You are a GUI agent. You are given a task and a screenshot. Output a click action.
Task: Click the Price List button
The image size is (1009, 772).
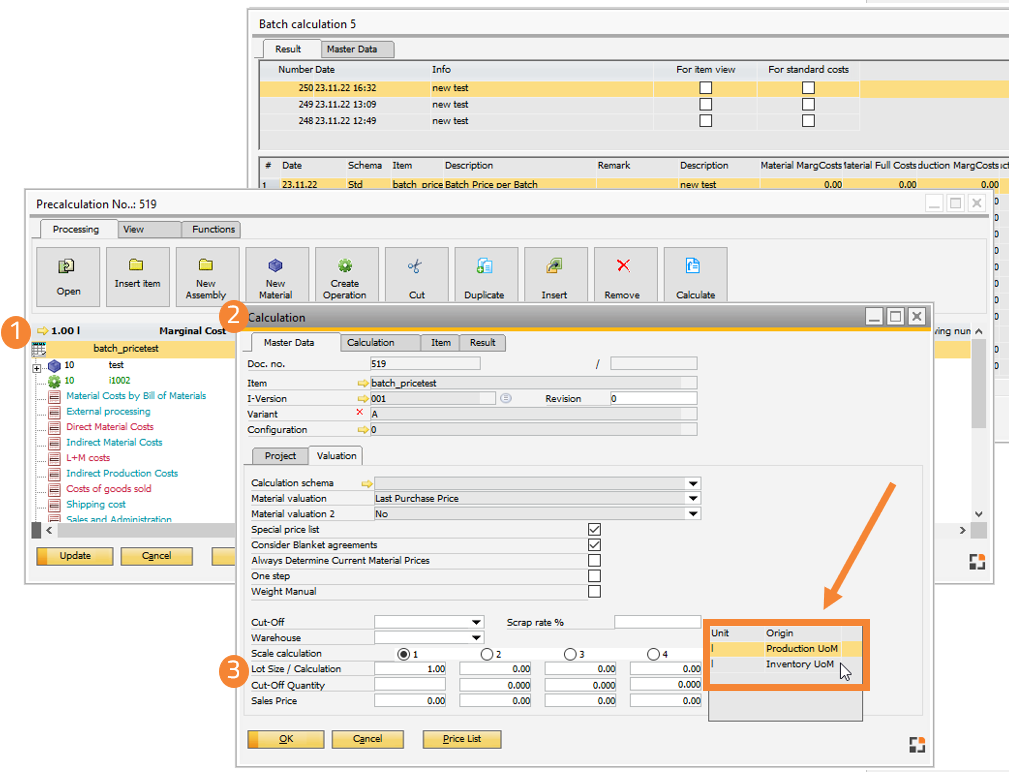461,739
